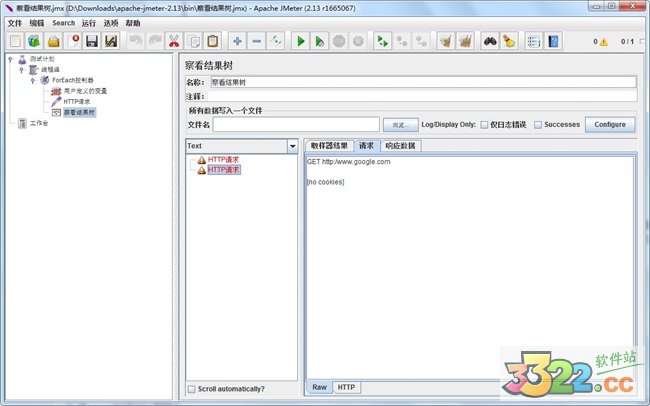This screenshot has height=406, width=650.
Task: Open the Text renderer dropdown
Action: (293, 146)
